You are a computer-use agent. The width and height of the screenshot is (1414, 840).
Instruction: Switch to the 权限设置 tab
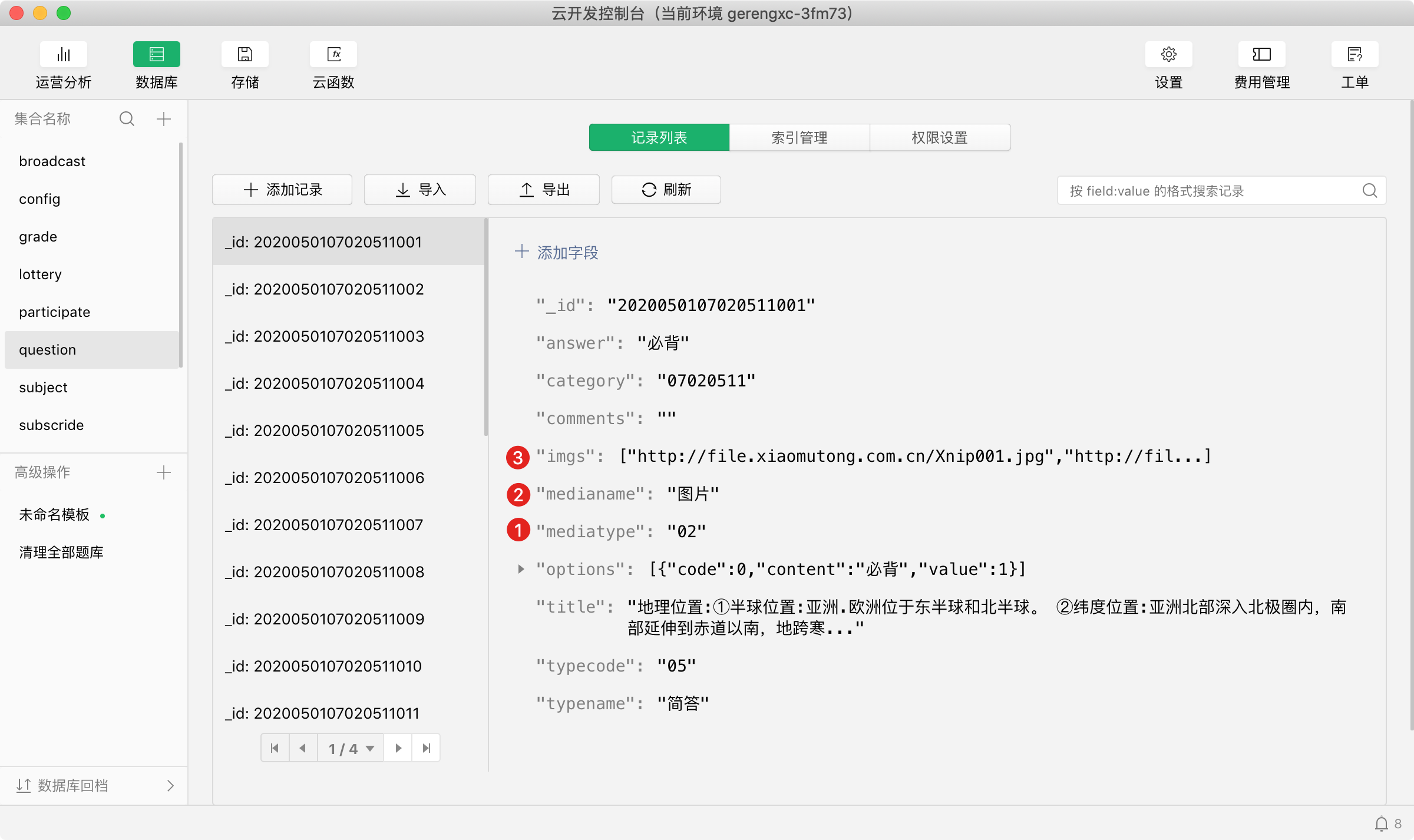[939, 138]
